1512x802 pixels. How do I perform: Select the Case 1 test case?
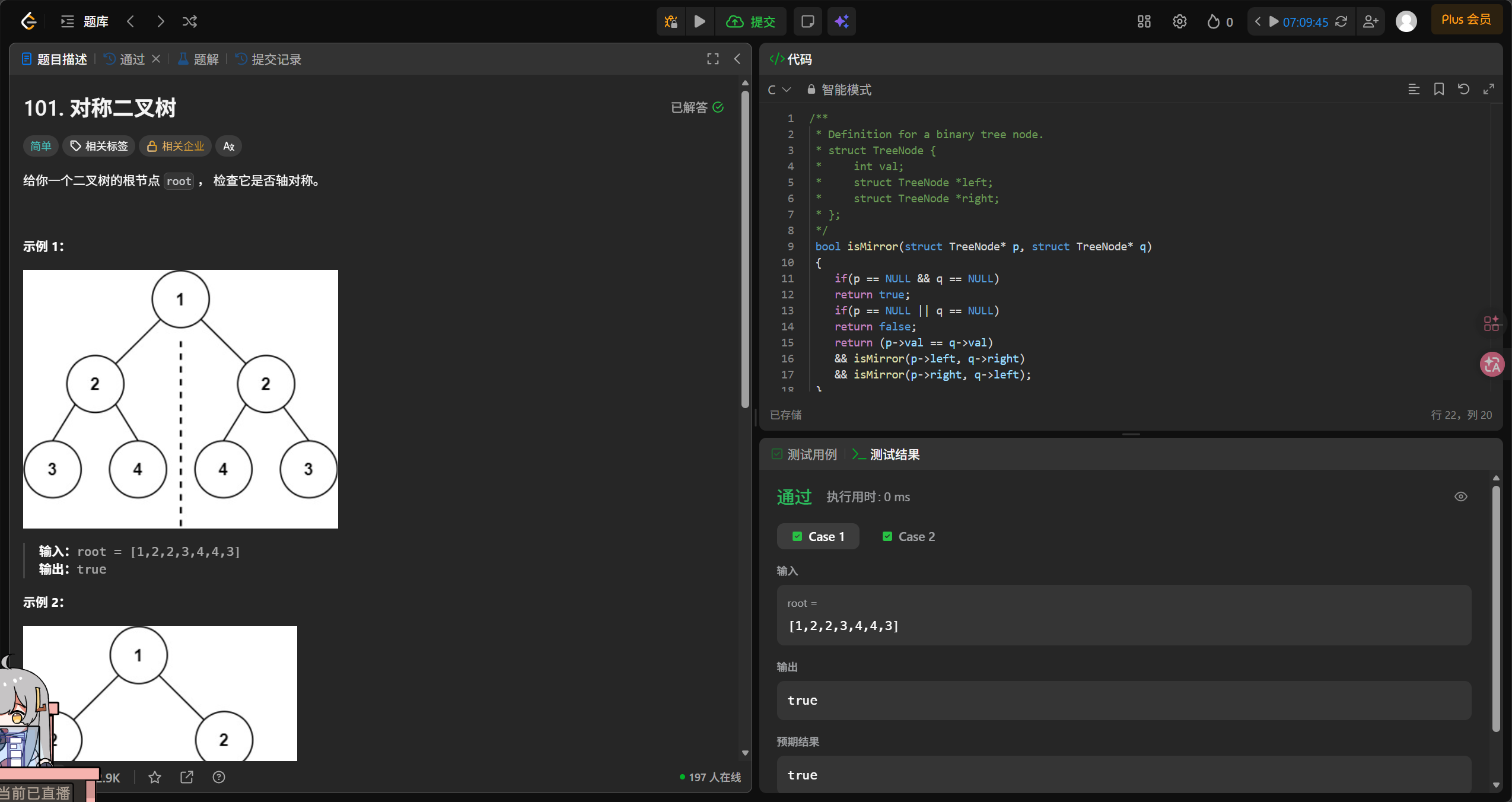coord(818,536)
